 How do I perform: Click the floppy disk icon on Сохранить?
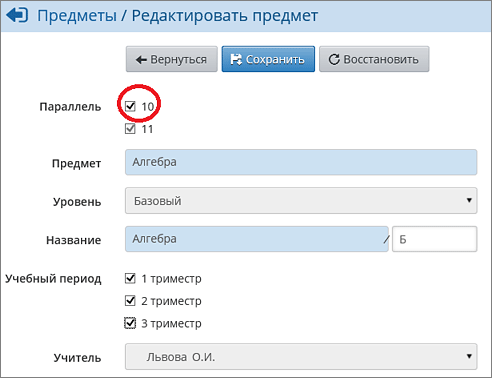(236, 59)
